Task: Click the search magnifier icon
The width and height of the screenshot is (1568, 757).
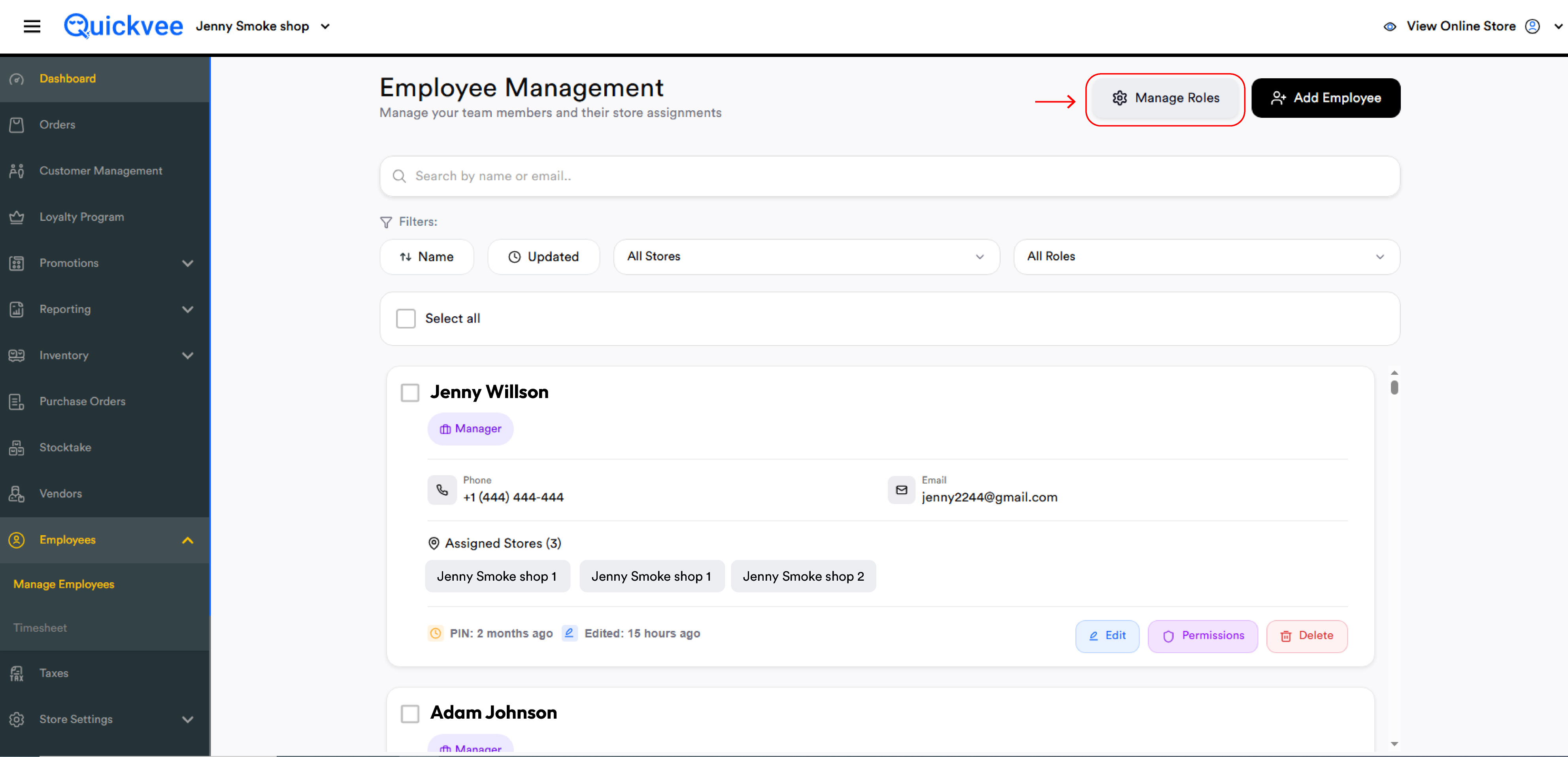Action: [x=399, y=176]
